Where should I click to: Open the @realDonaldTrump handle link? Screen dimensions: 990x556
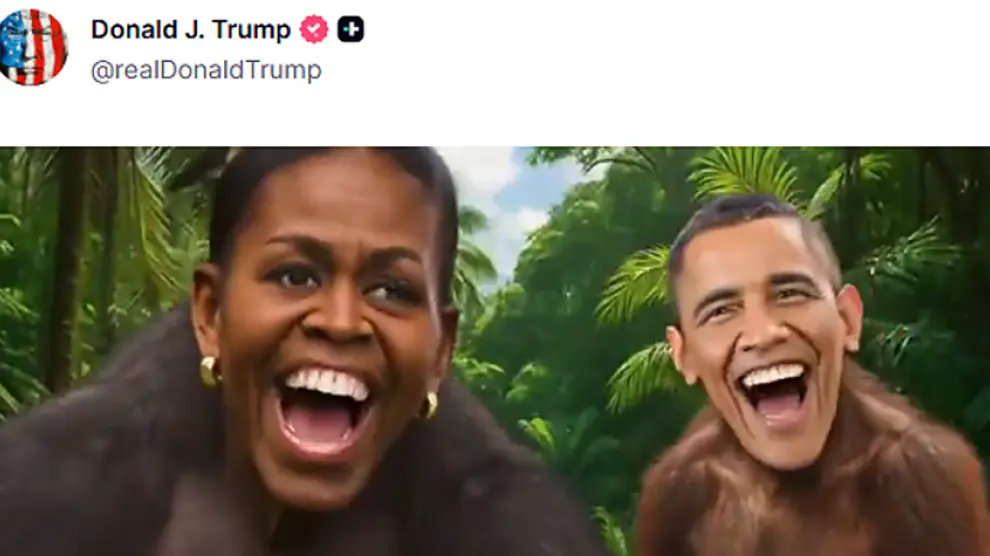click(x=206, y=70)
